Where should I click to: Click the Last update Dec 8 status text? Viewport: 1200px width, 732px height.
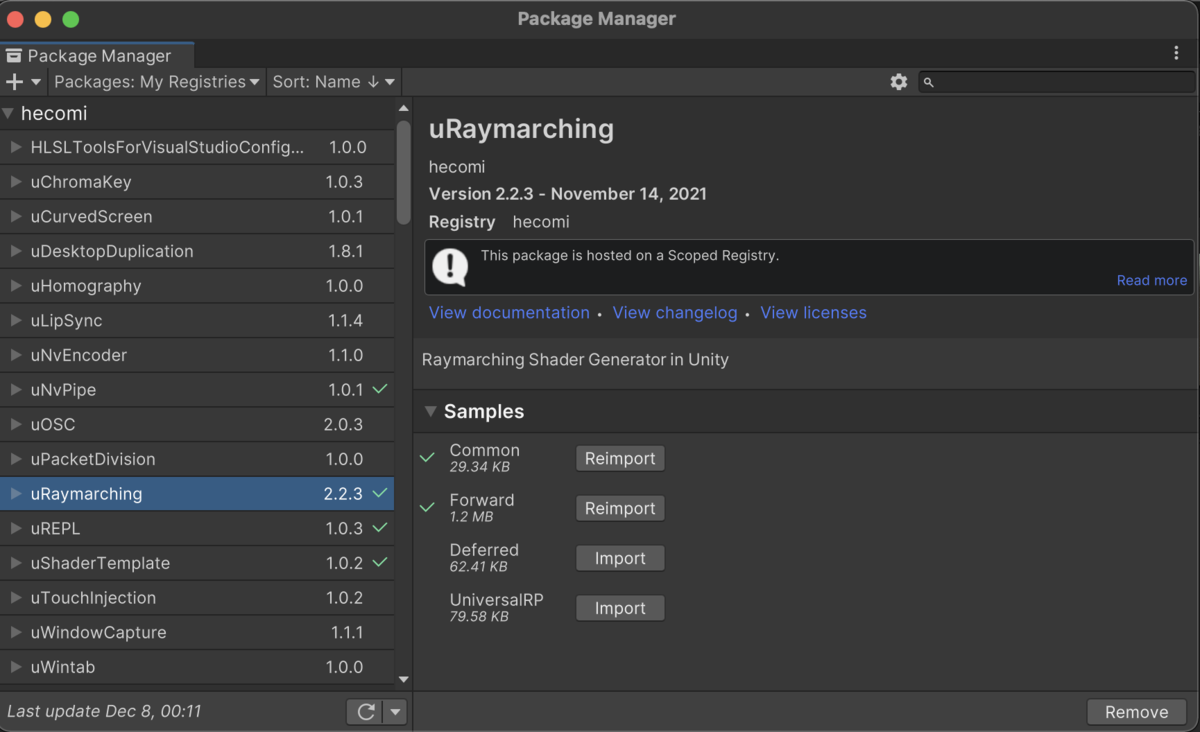point(104,712)
